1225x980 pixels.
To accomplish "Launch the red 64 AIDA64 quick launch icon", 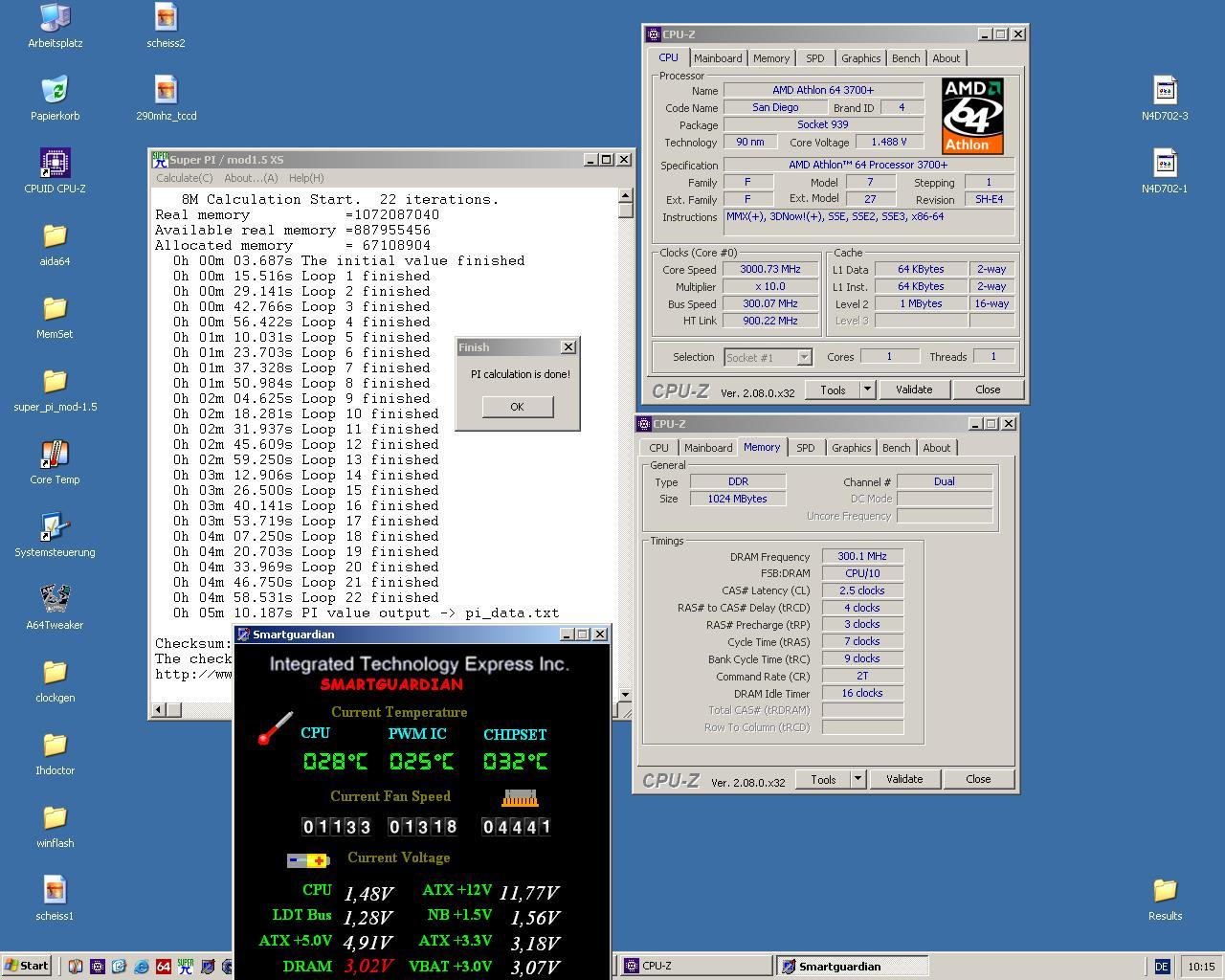I will pos(164,967).
